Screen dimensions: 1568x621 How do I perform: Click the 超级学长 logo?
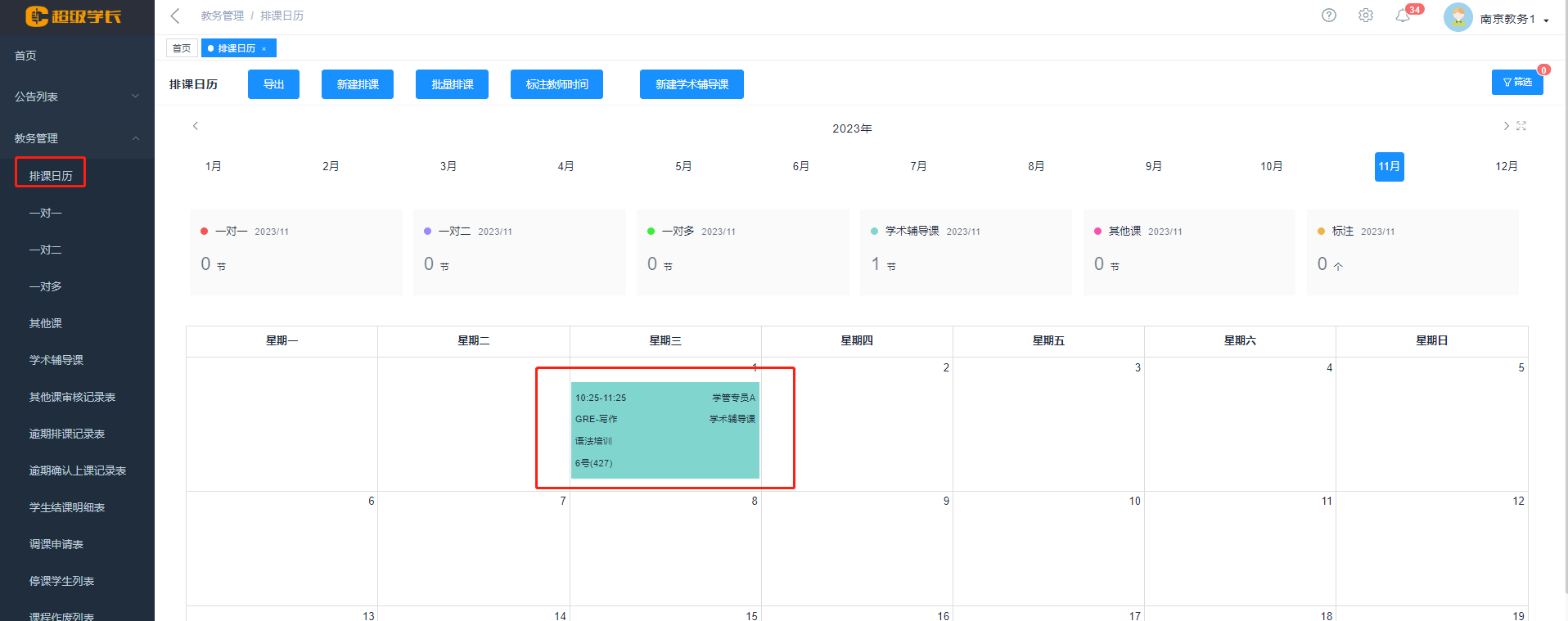[74, 16]
